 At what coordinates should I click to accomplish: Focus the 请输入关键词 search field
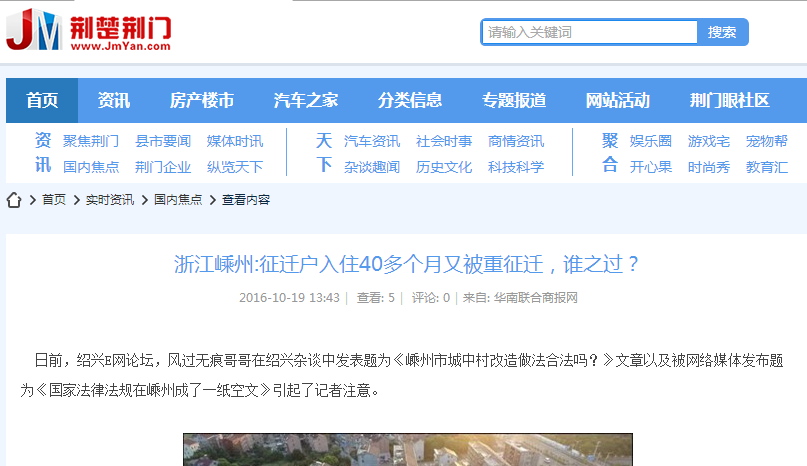(x=590, y=32)
